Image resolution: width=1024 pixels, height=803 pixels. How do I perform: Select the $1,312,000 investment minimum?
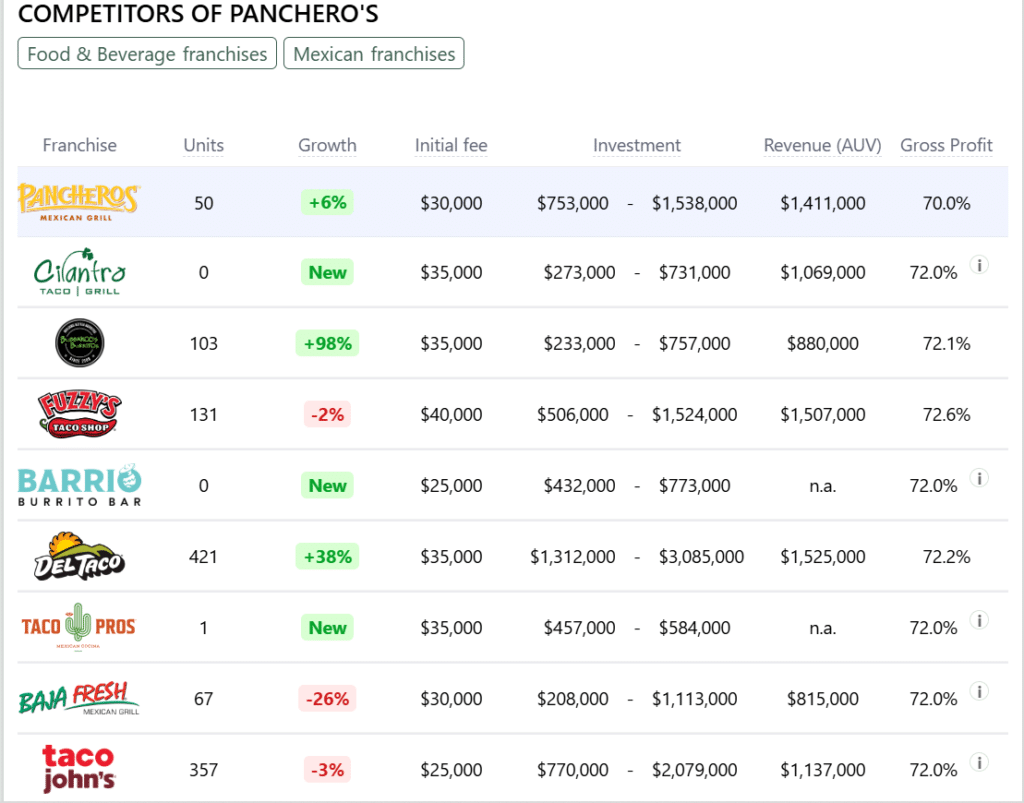(573, 557)
